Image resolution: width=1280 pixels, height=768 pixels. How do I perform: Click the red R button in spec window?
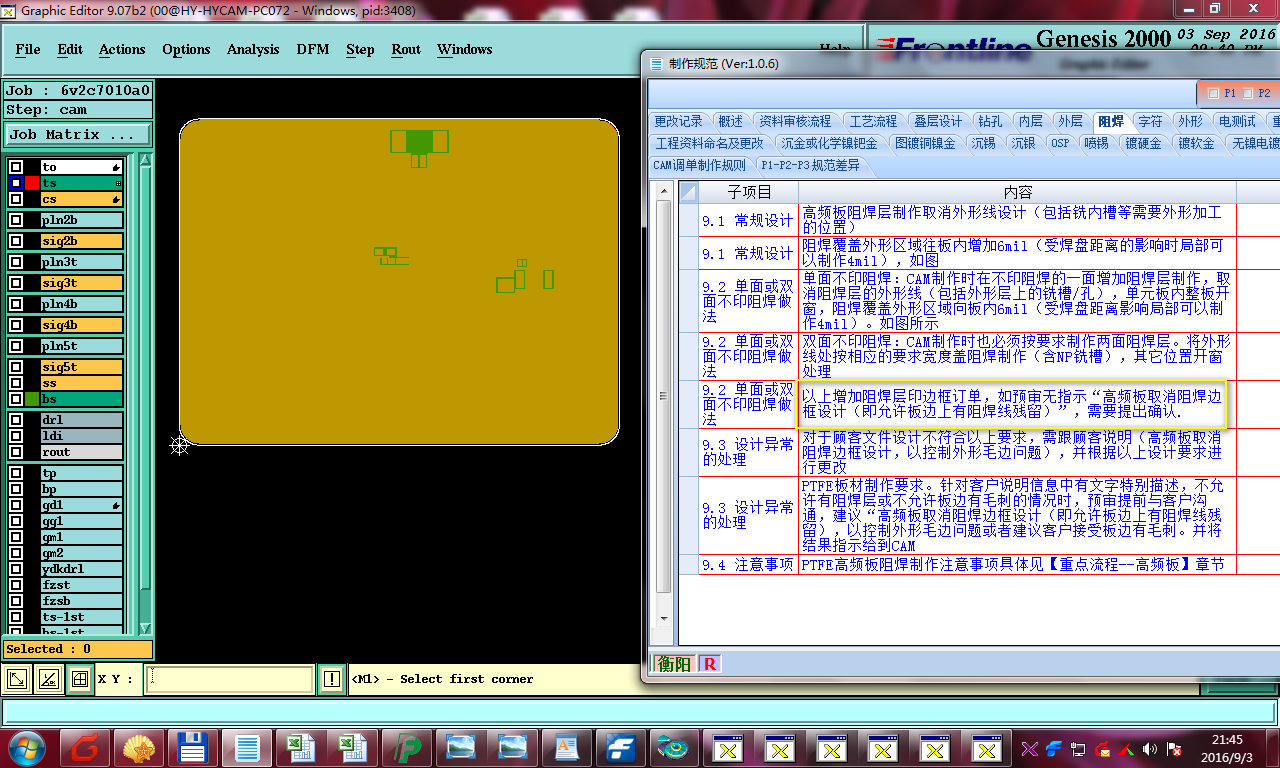709,664
